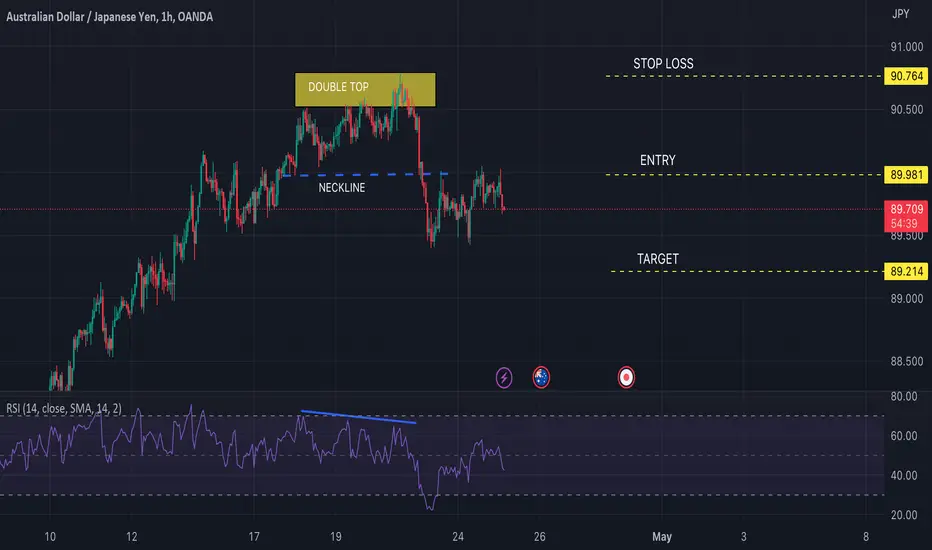932x550 pixels.
Task: Click the JPY currency label
Action: 900,14
